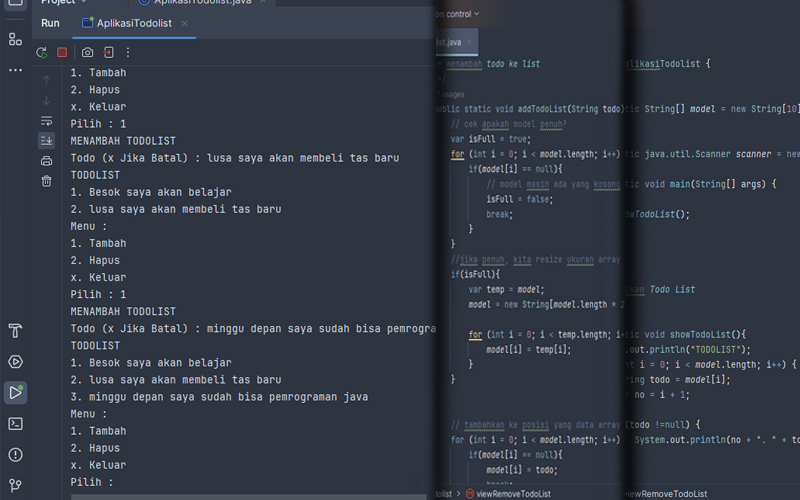Print the console output
This screenshot has width=800, height=500.
point(46,161)
